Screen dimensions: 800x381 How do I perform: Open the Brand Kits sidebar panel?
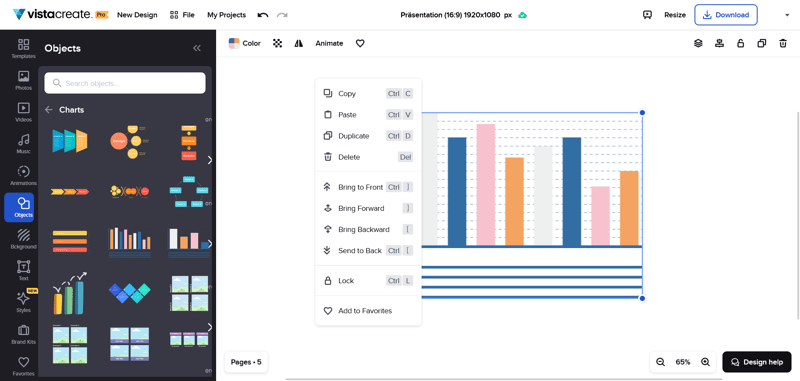(x=23, y=334)
